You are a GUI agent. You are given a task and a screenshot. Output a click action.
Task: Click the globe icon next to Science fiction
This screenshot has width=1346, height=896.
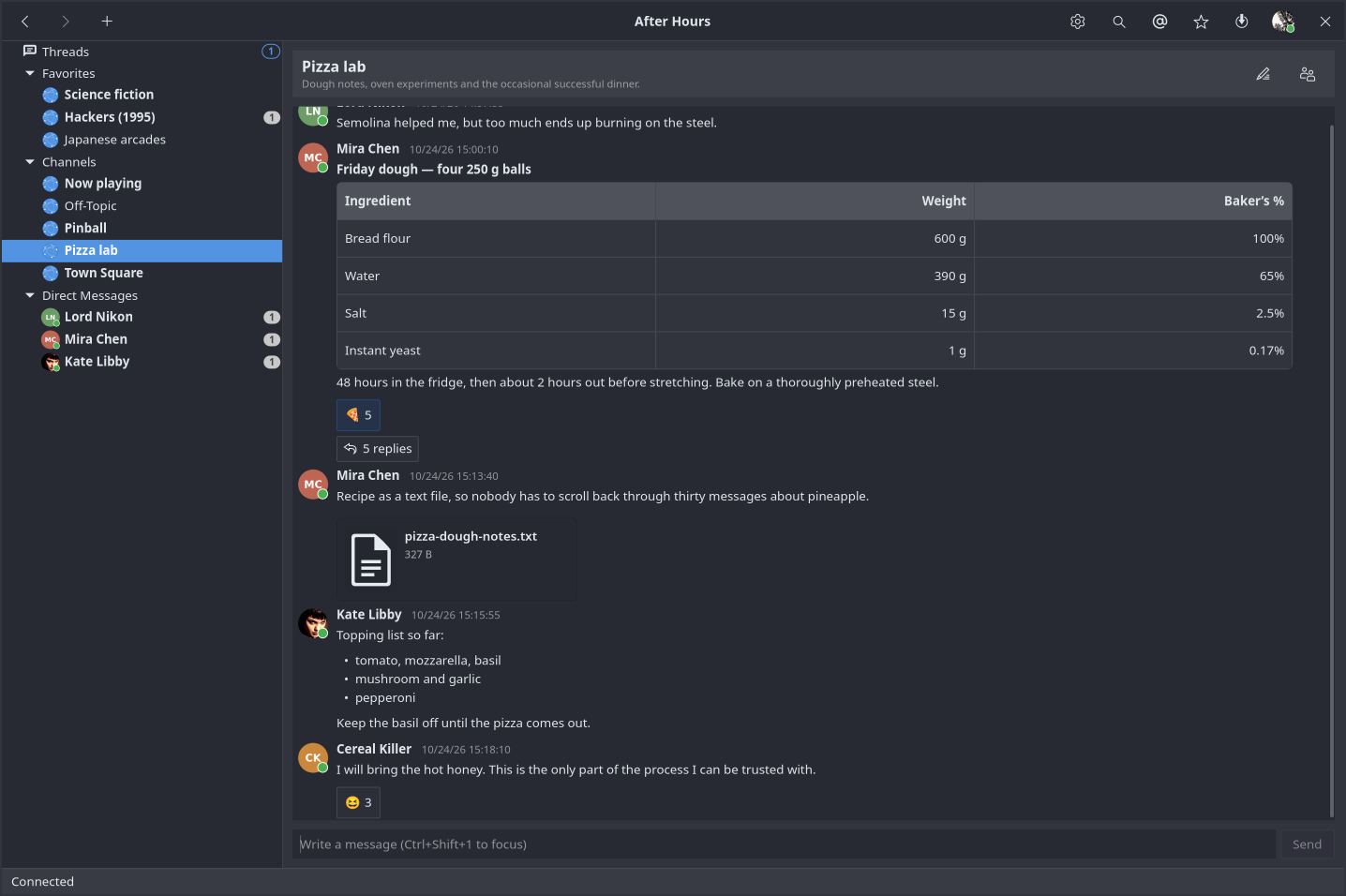tap(51, 95)
